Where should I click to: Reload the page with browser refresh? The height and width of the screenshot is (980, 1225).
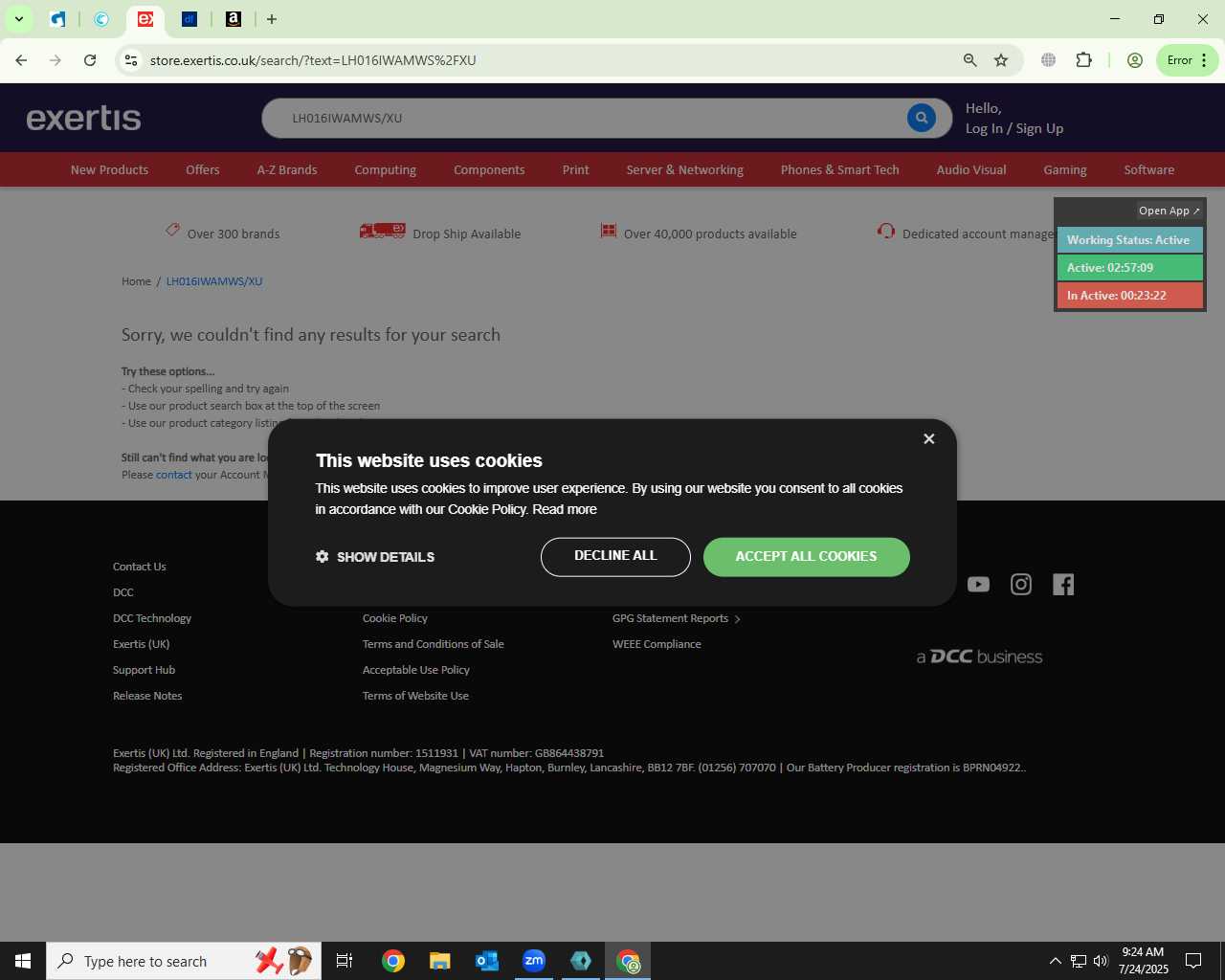(90, 60)
